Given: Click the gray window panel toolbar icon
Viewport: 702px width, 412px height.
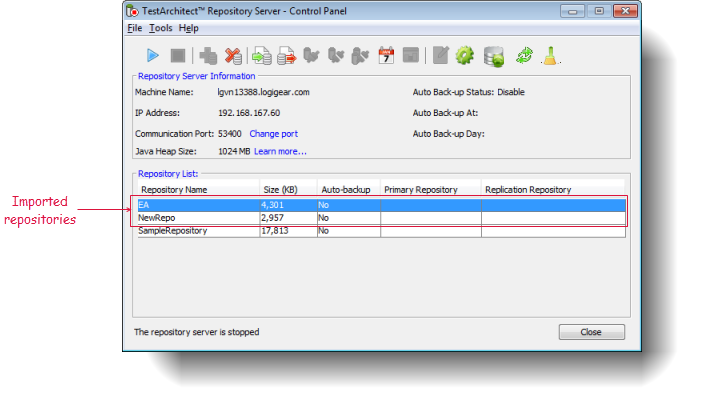Looking at the screenshot, I should (411, 56).
